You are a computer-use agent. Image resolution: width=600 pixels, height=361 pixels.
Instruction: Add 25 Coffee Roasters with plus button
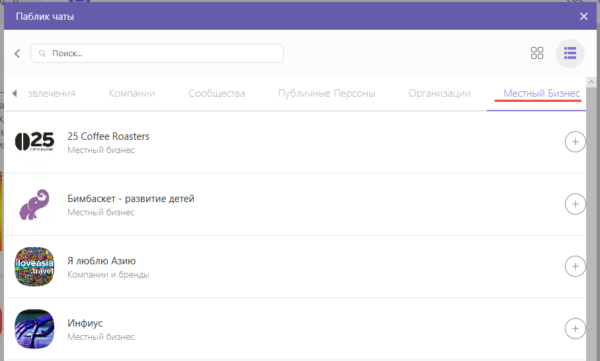coord(575,142)
